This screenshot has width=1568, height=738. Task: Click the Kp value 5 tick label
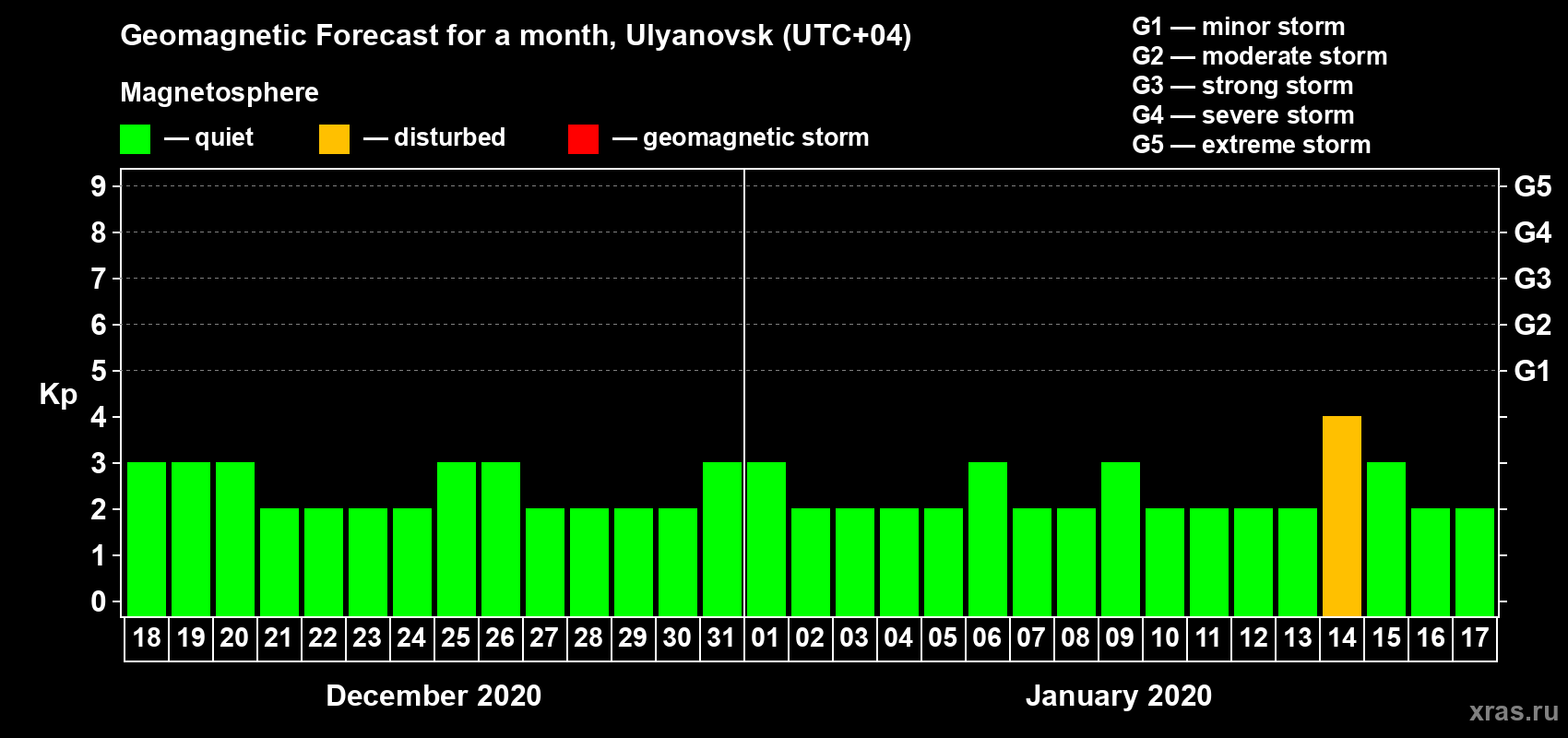tap(99, 371)
